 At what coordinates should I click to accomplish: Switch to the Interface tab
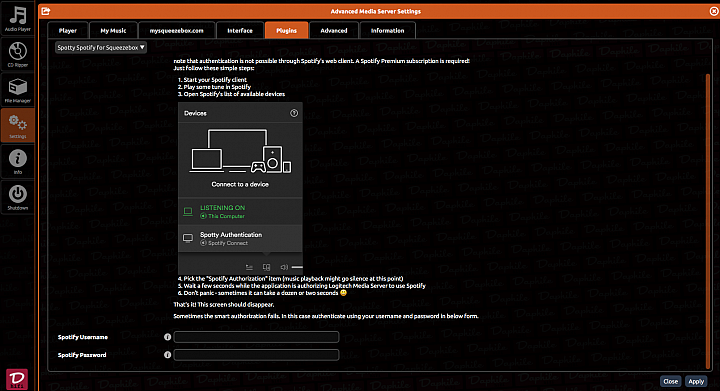click(240, 31)
